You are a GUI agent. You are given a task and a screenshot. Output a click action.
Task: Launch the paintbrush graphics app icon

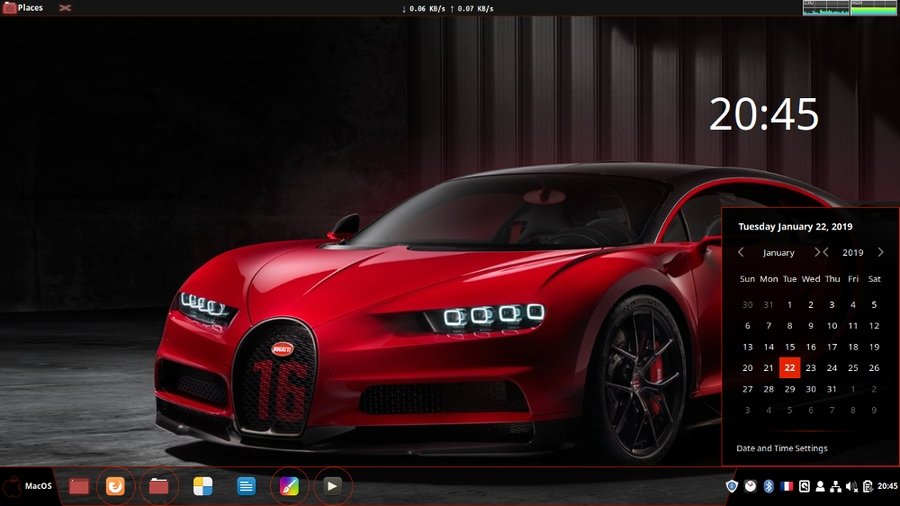coord(289,486)
